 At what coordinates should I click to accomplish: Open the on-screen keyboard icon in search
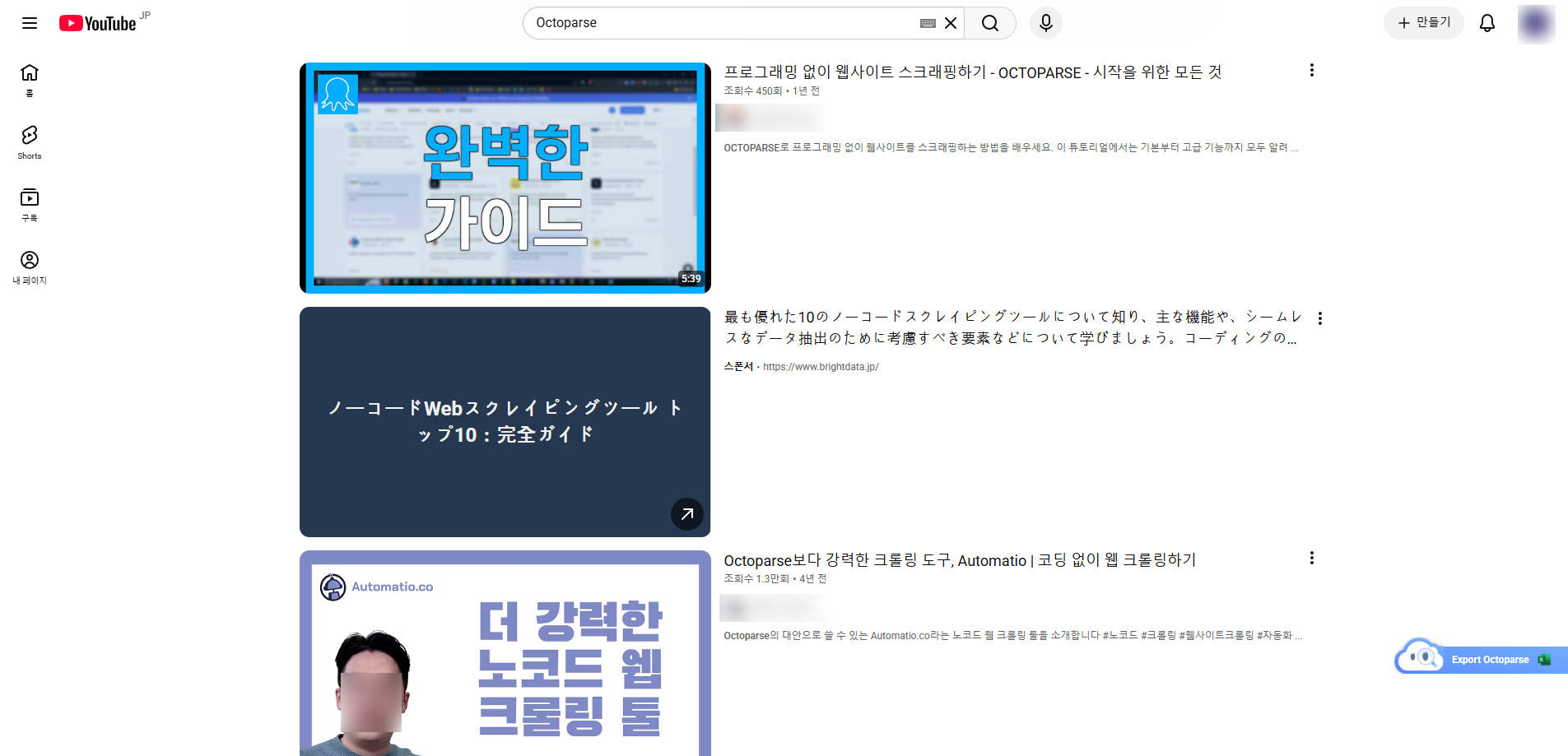tap(928, 23)
